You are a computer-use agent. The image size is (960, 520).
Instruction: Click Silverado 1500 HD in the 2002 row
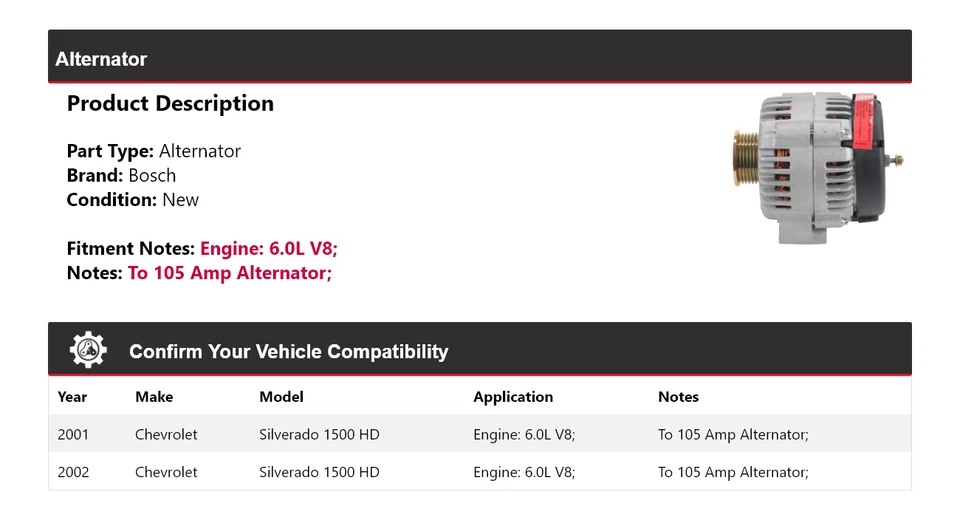pos(319,472)
